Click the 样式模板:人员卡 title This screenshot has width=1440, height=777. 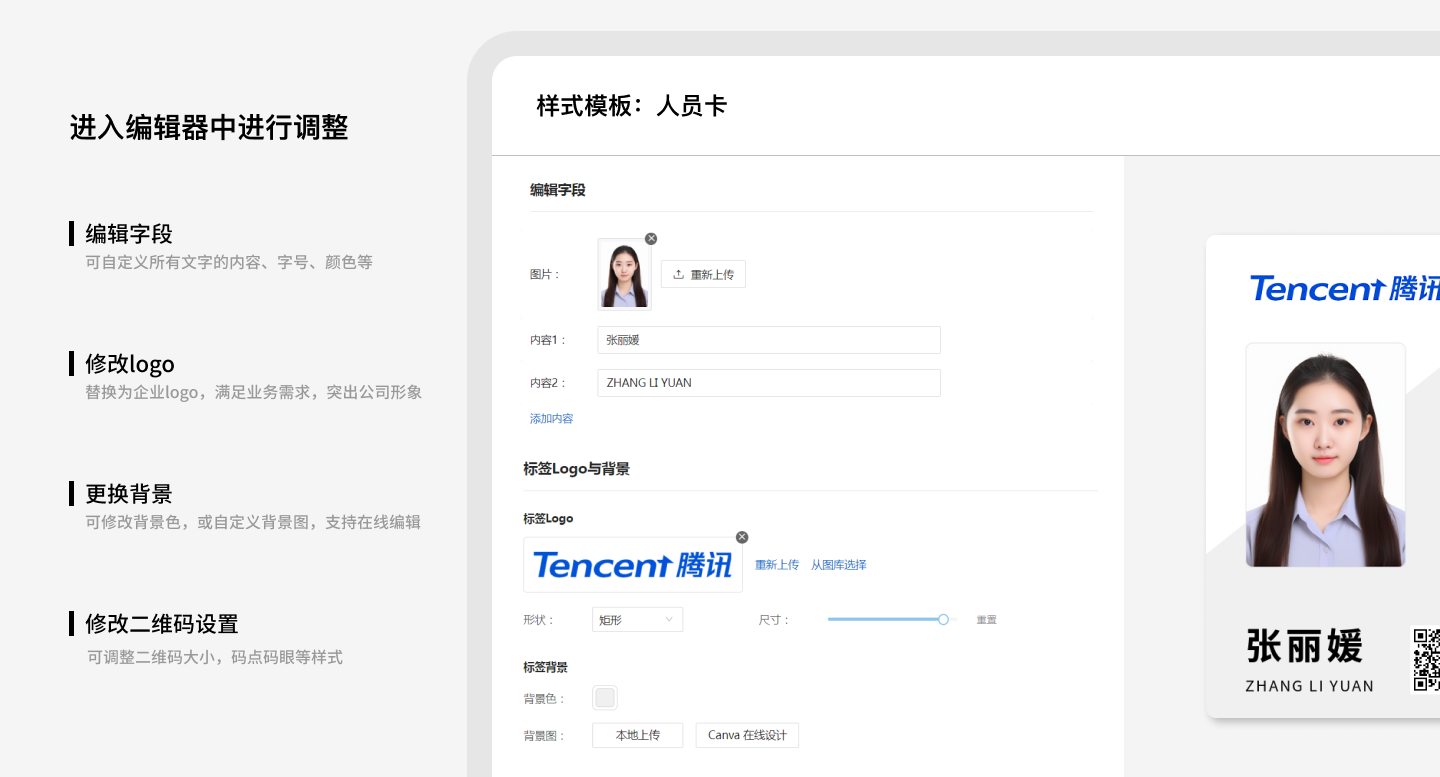click(x=632, y=106)
